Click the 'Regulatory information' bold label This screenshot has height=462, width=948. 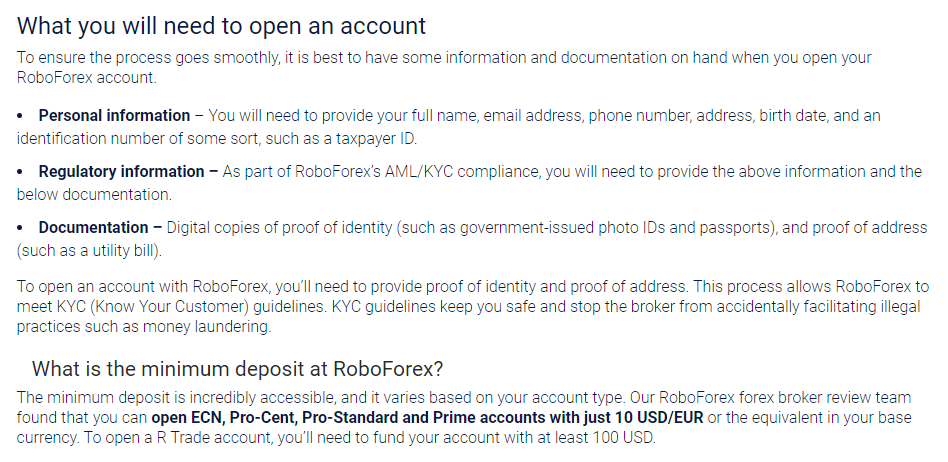[x=122, y=172]
